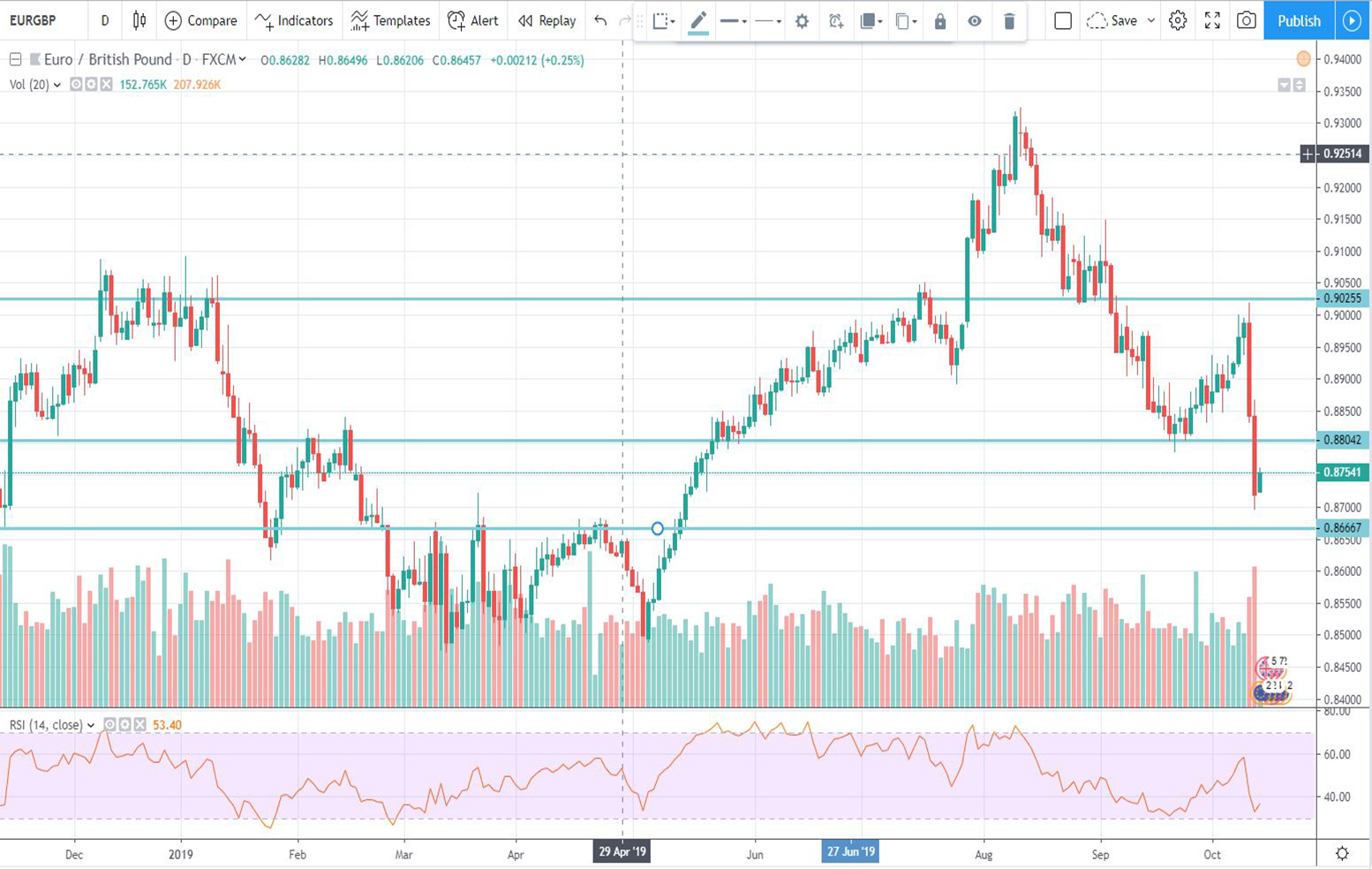This screenshot has height=869, width=1372.
Task: Lock the drawing with the padlock icon
Action: pos(939,21)
